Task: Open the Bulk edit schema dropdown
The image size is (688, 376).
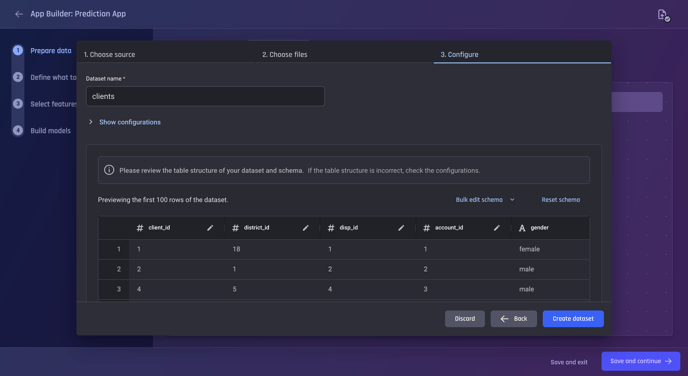Action: (484, 200)
